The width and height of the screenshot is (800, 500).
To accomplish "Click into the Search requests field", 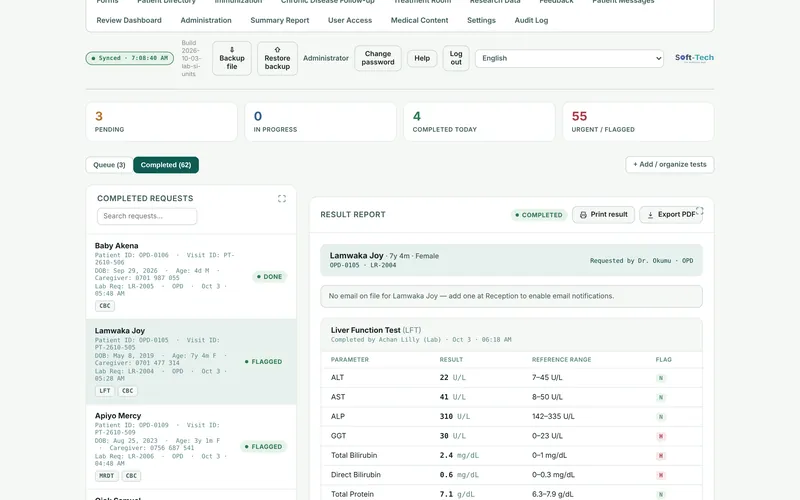I will pos(147,216).
